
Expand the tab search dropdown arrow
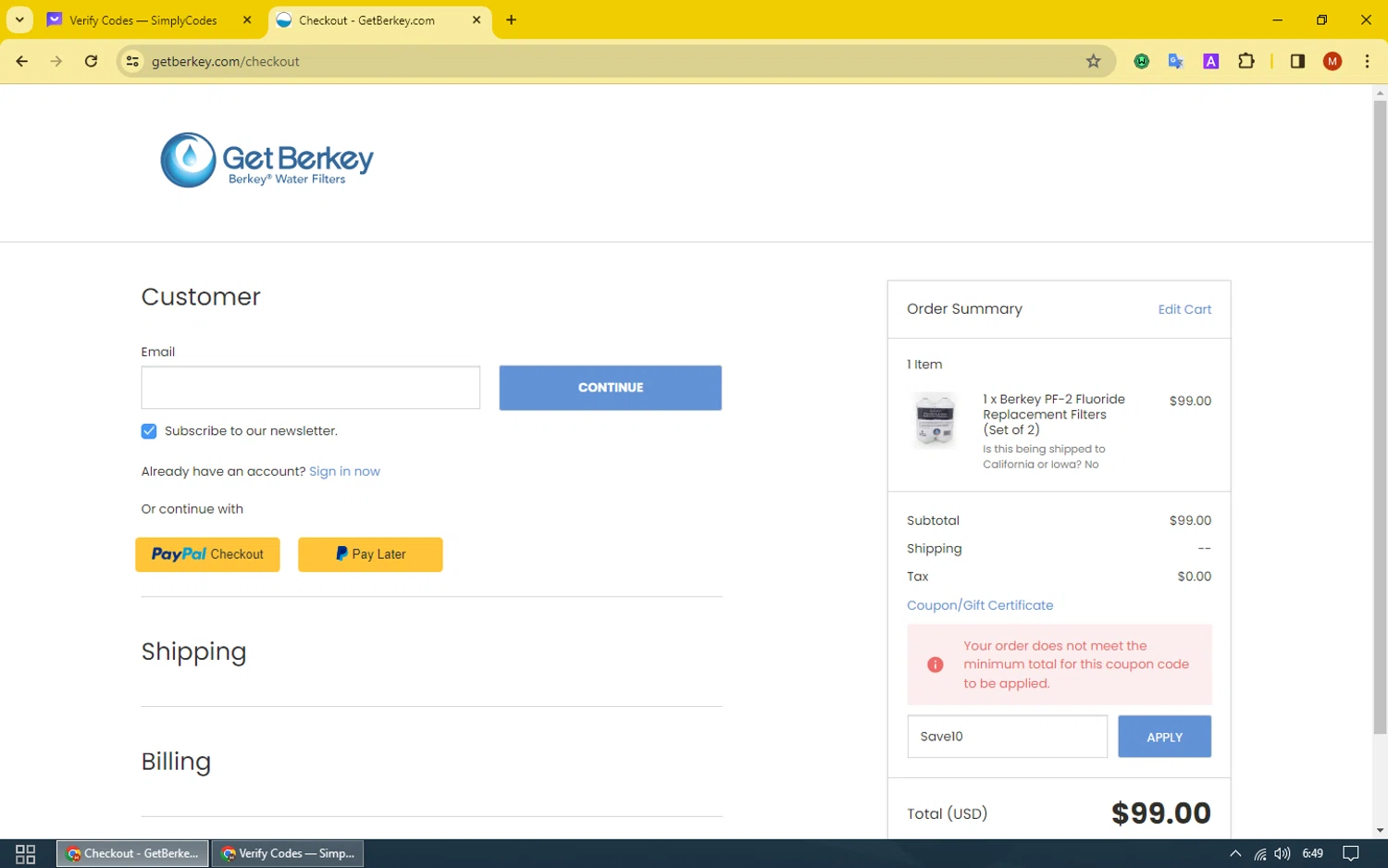tap(19, 19)
